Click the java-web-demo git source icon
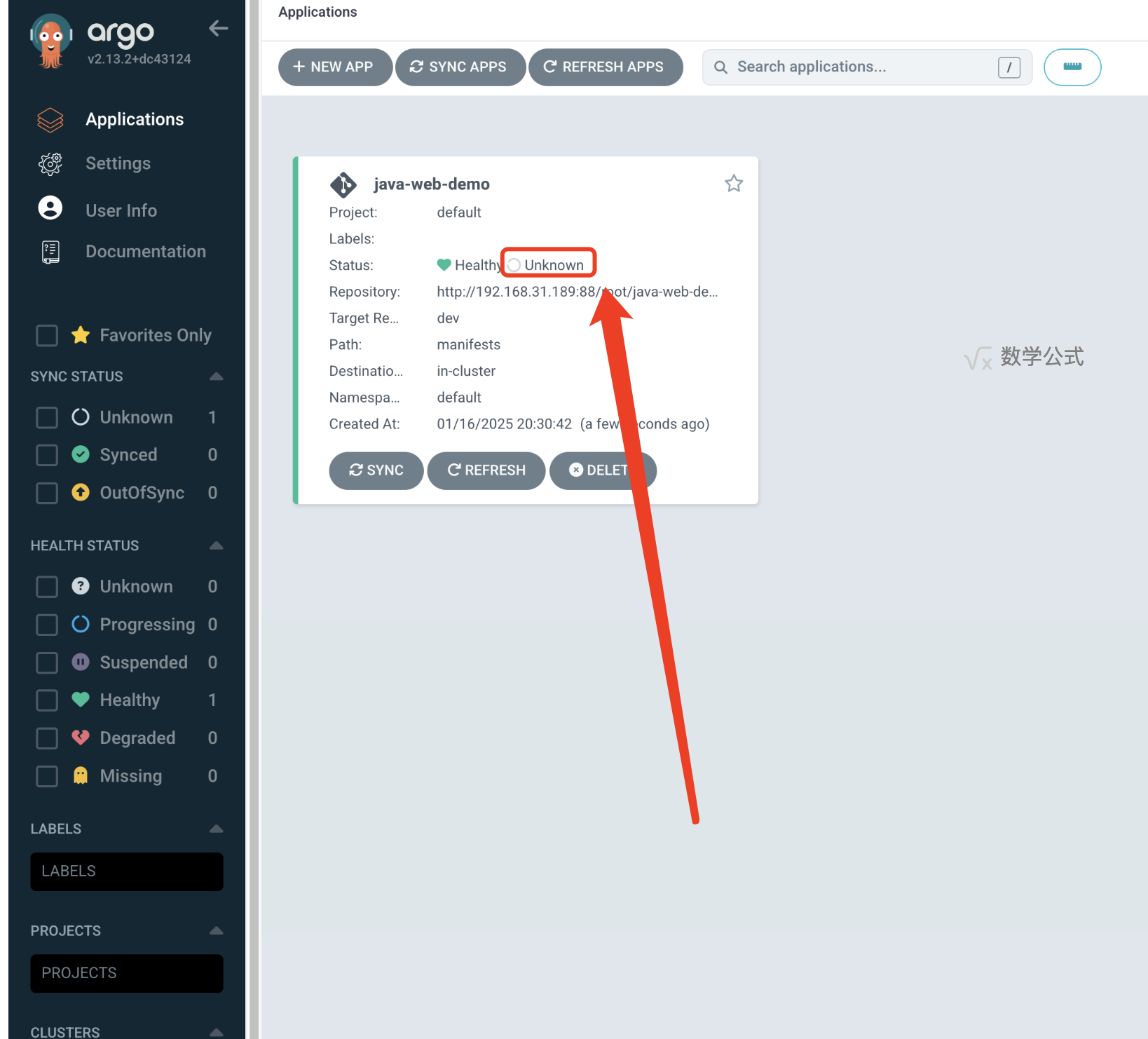Screen dimensions: 1148x1039 343,184
